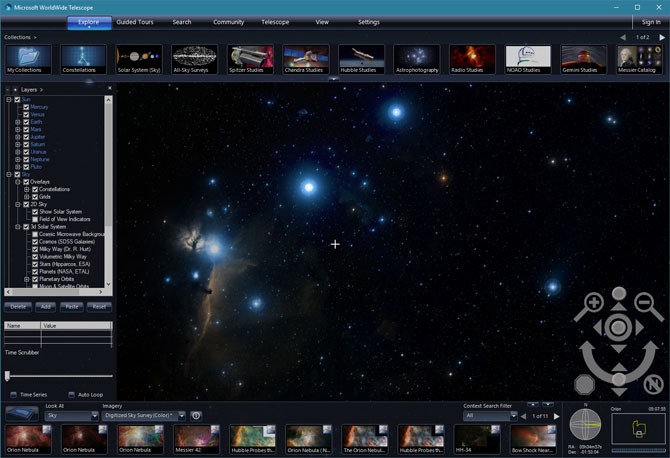This screenshot has width=670, height=458.
Task: Uncheck the Mercury layer checkbox
Action: (26, 107)
